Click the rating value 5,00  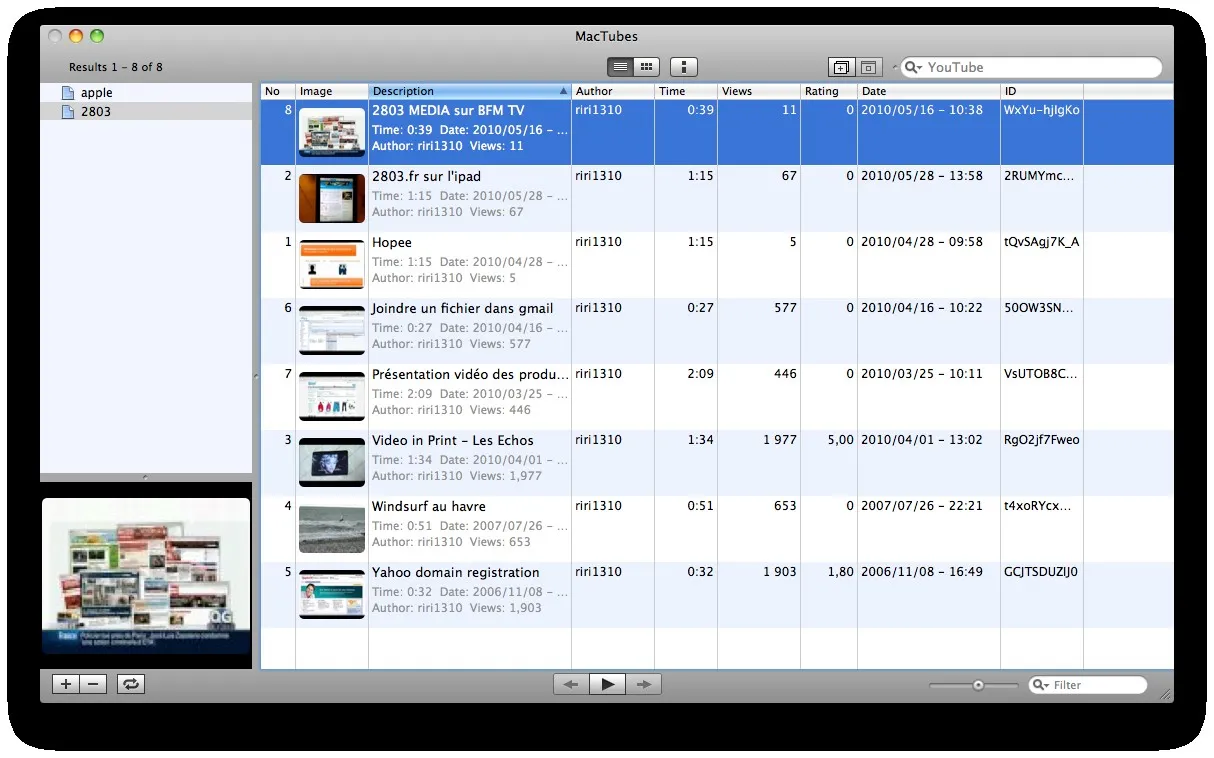click(840, 440)
